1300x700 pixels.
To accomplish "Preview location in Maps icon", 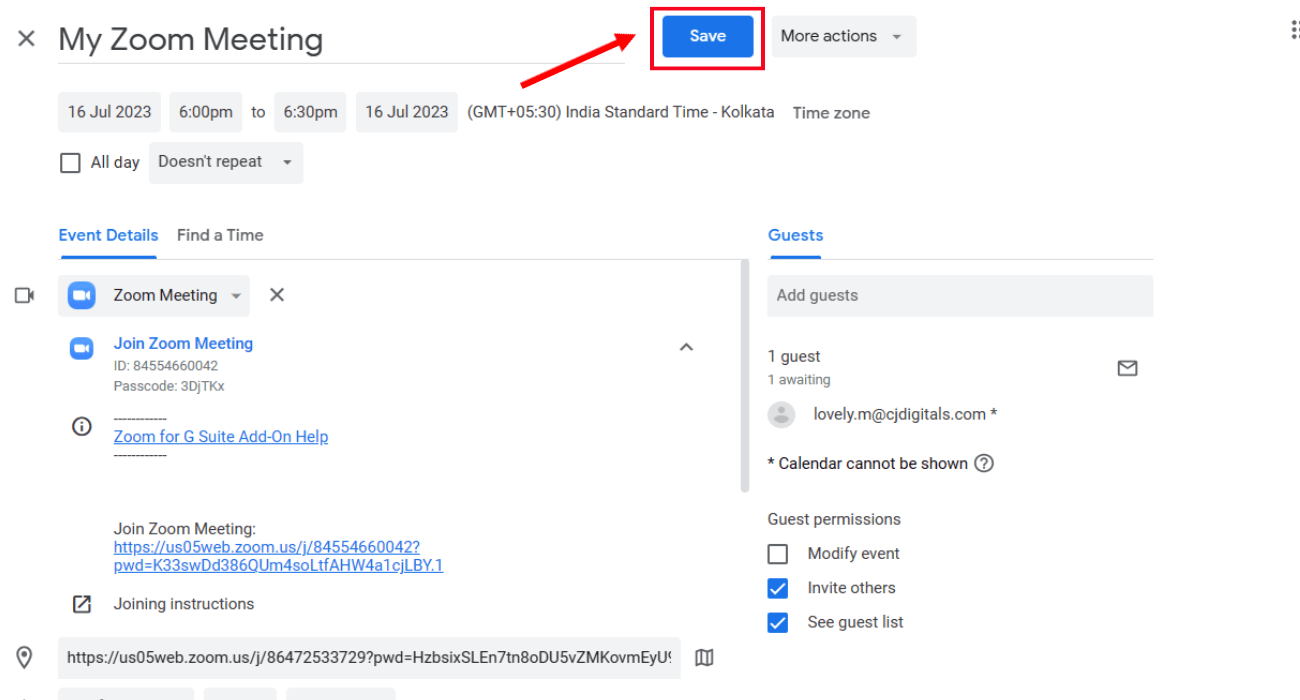I will tap(704, 658).
